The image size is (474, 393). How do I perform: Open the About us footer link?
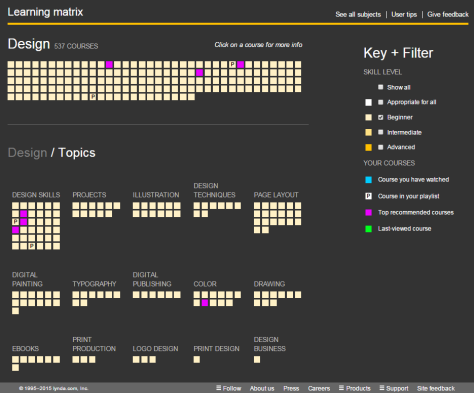tap(262, 388)
